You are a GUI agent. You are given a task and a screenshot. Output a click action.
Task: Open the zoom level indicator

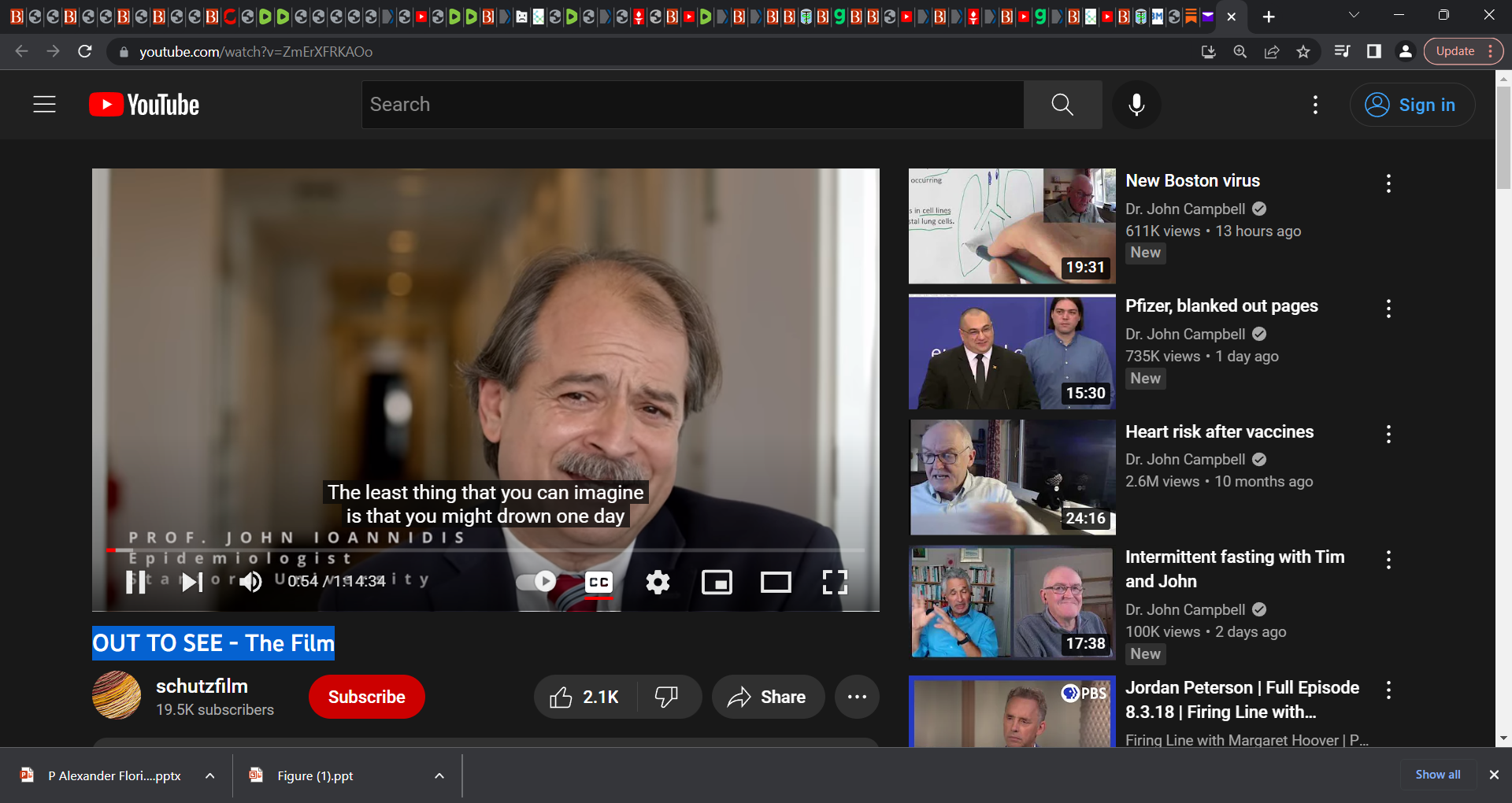point(1240,51)
